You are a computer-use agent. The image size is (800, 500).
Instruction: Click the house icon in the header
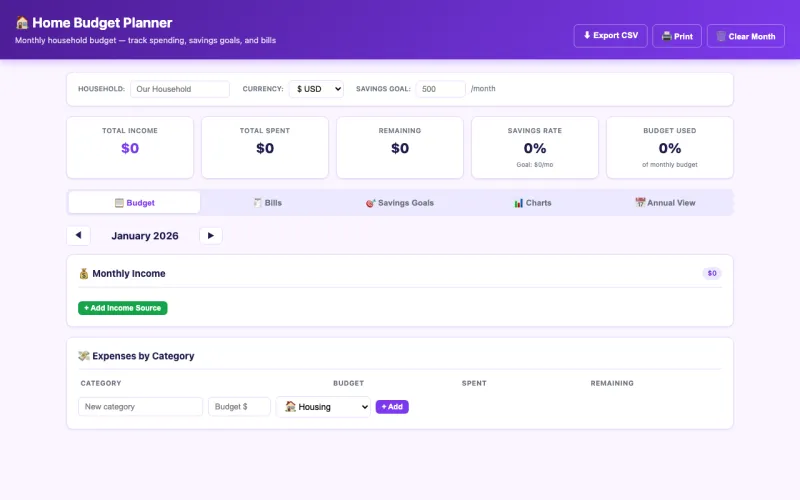tap(22, 23)
